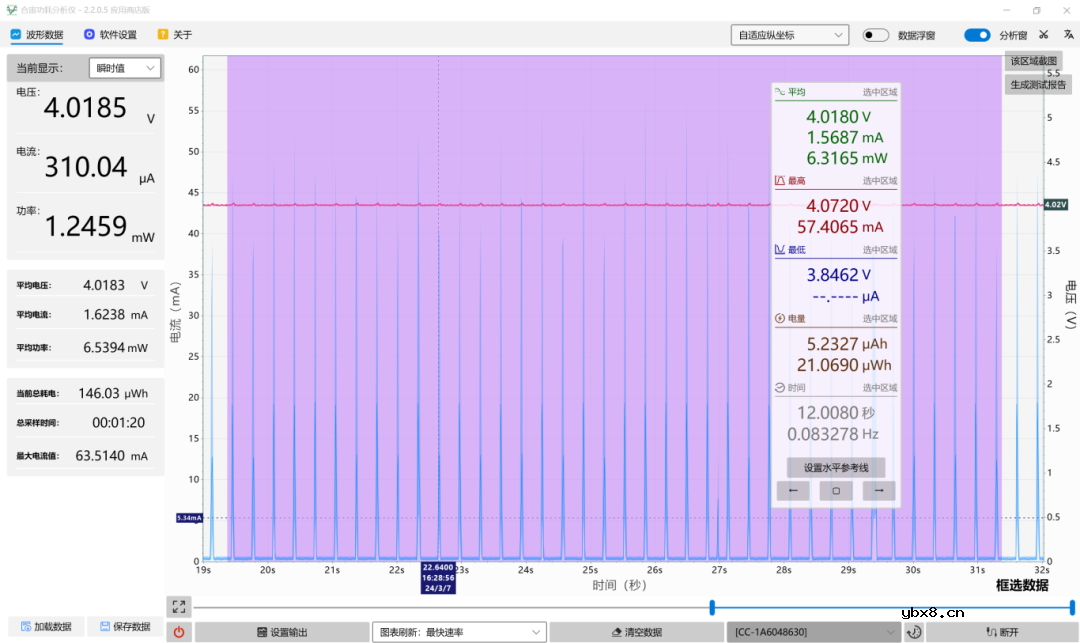The width and height of the screenshot is (1080, 643).
Task: Click the left handle of time range slider
Action: 712,607
